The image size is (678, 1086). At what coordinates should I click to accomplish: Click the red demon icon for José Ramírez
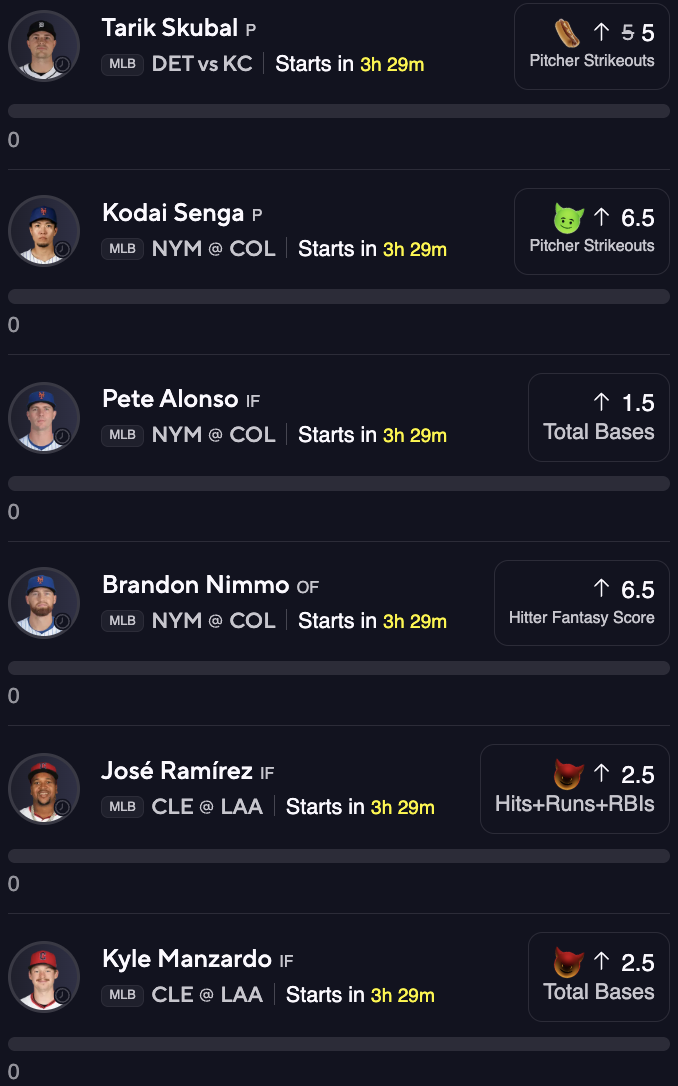(568, 774)
